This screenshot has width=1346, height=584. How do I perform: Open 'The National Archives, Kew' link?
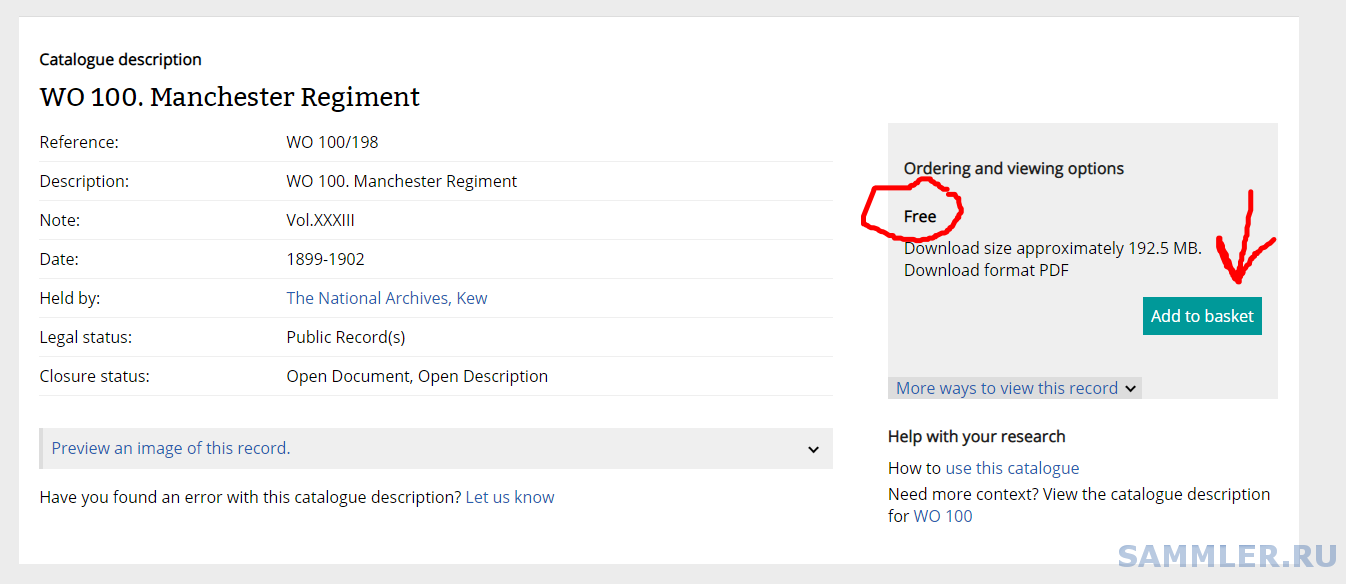click(x=386, y=298)
